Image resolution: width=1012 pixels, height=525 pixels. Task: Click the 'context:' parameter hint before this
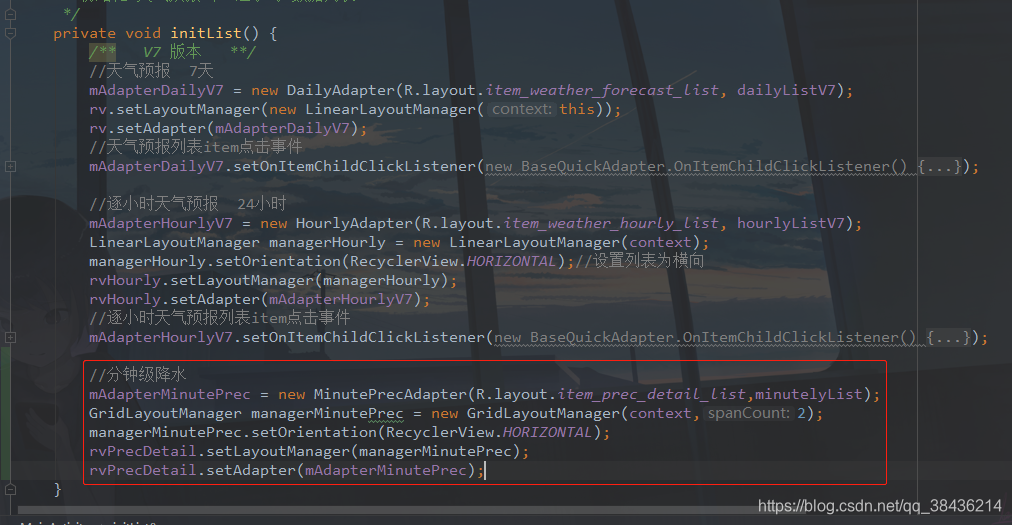521,109
